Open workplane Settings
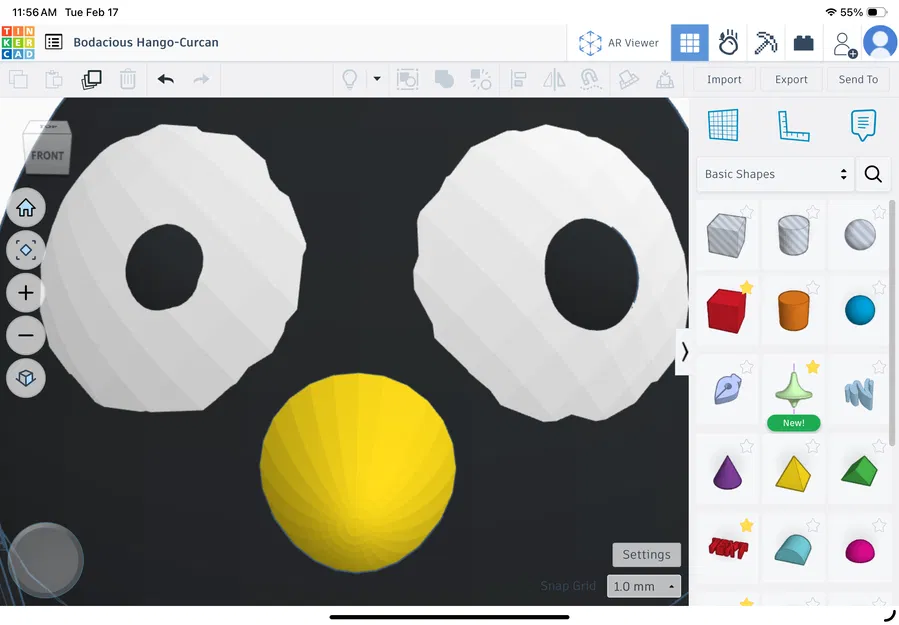This screenshot has height=625, width=899. pyautogui.click(x=646, y=554)
